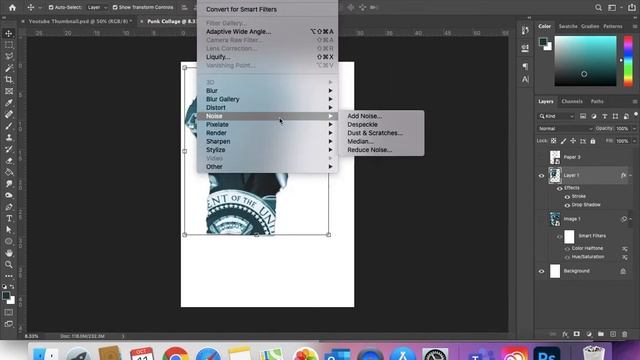This screenshot has width=640, height=360.
Task: Expand the Sharpen submenu
Action: coord(267,141)
